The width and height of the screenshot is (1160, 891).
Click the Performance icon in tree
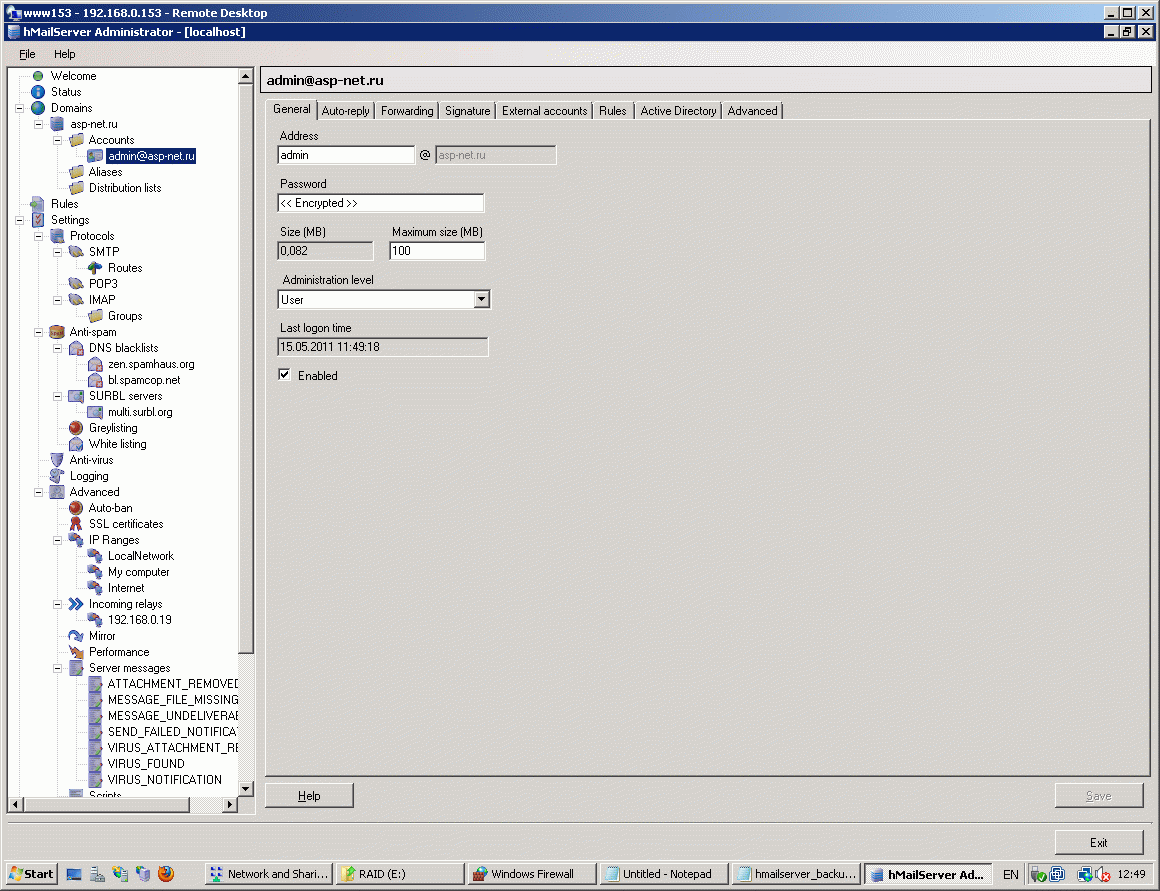pyautogui.click(x=75, y=652)
